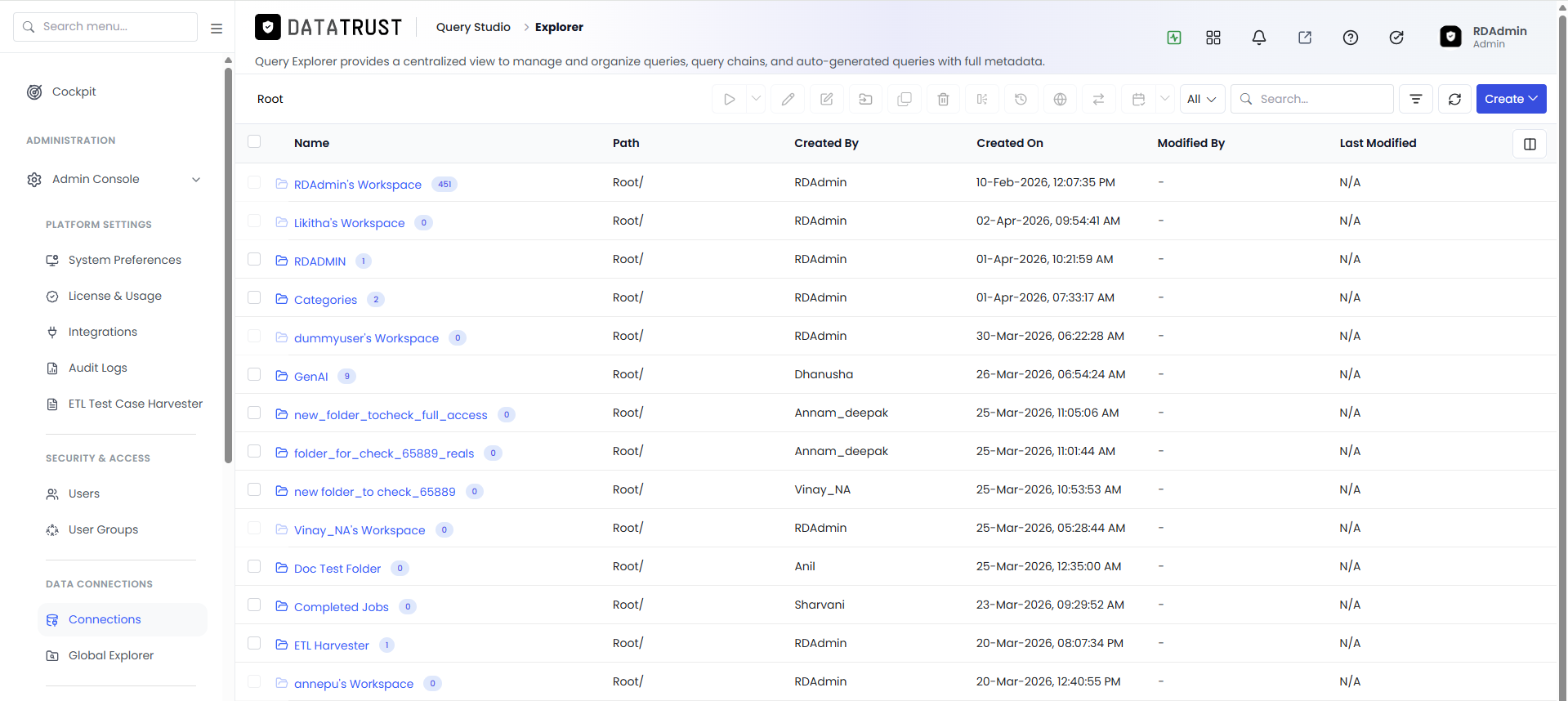
Task: Click the green activity monitor icon
Action: click(1174, 38)
